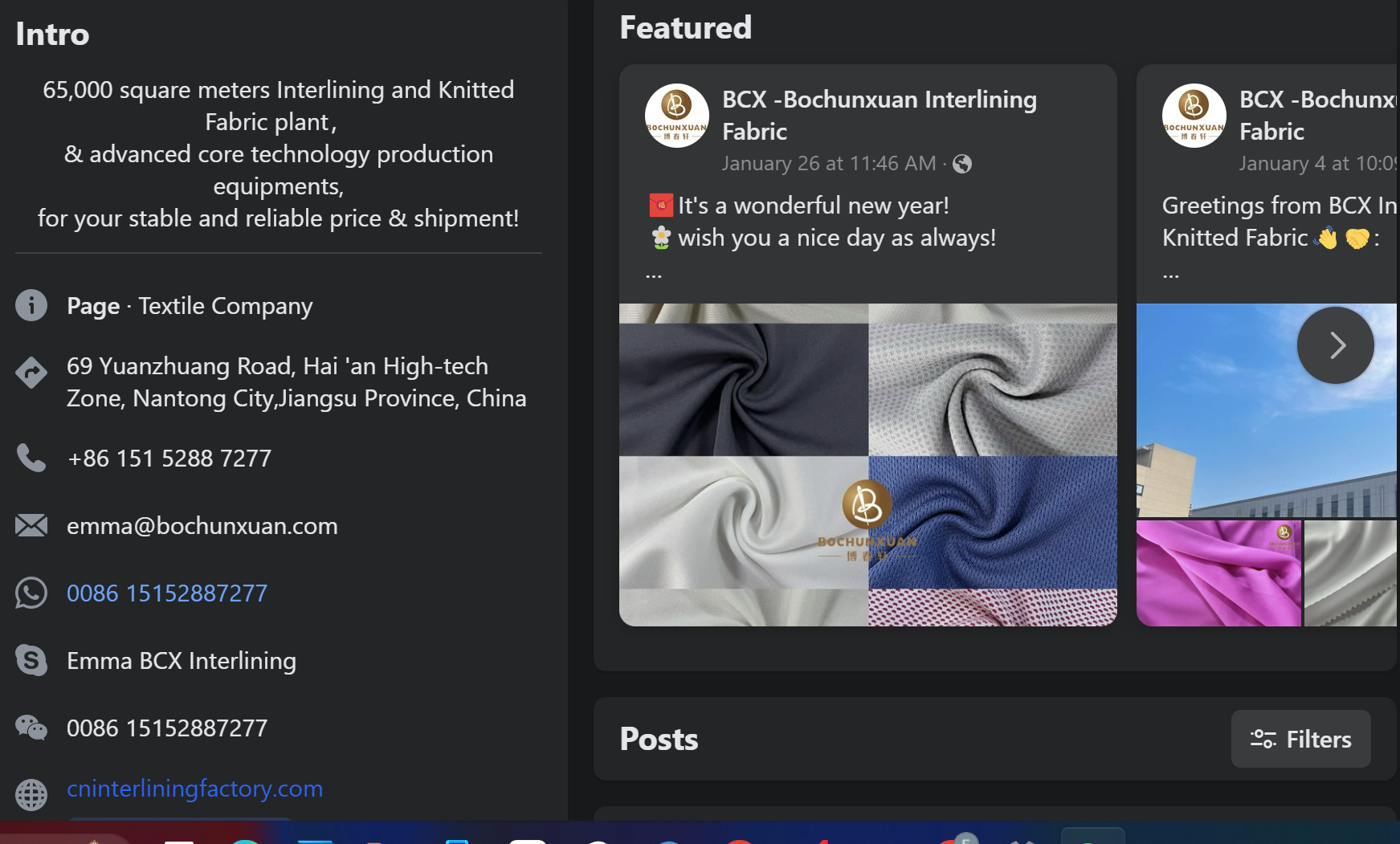Expand the ellipsis under Greetings from BCX post
Screen dimensions: 1400x844
point(1171,274)
